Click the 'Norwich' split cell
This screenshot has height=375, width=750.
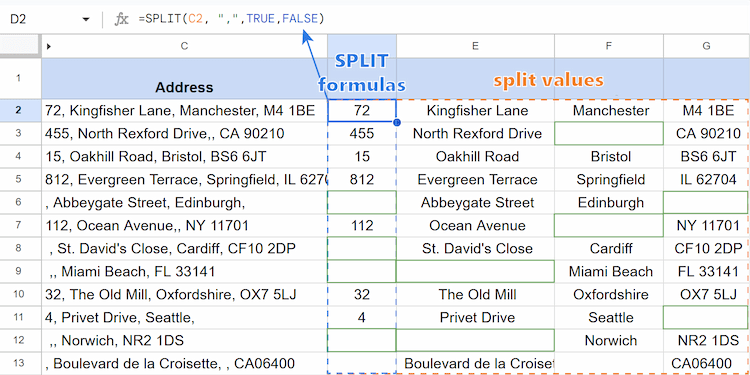(609, 340)
